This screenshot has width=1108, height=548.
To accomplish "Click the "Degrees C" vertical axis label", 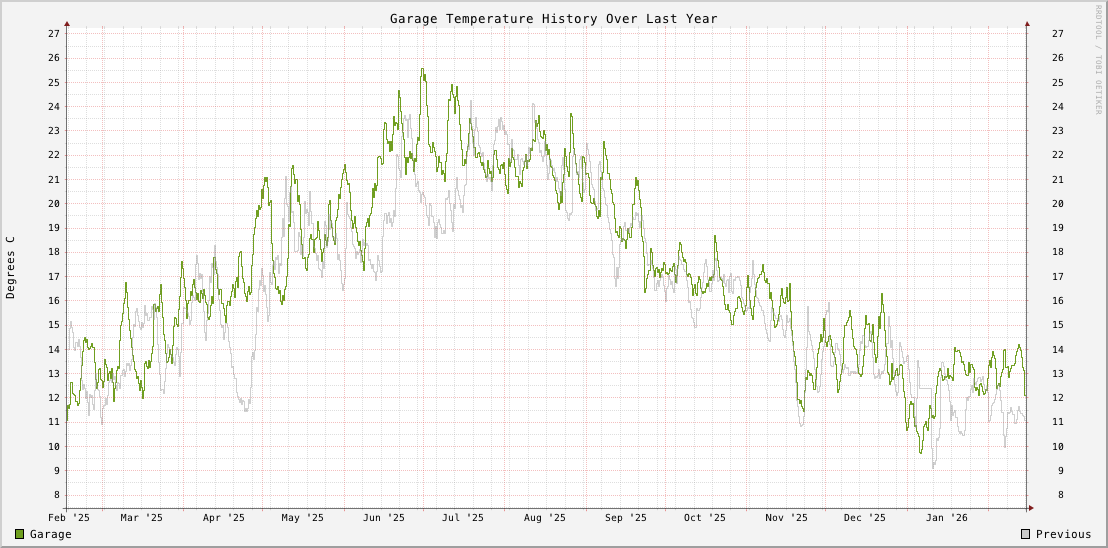I will [x=11, y=267].
